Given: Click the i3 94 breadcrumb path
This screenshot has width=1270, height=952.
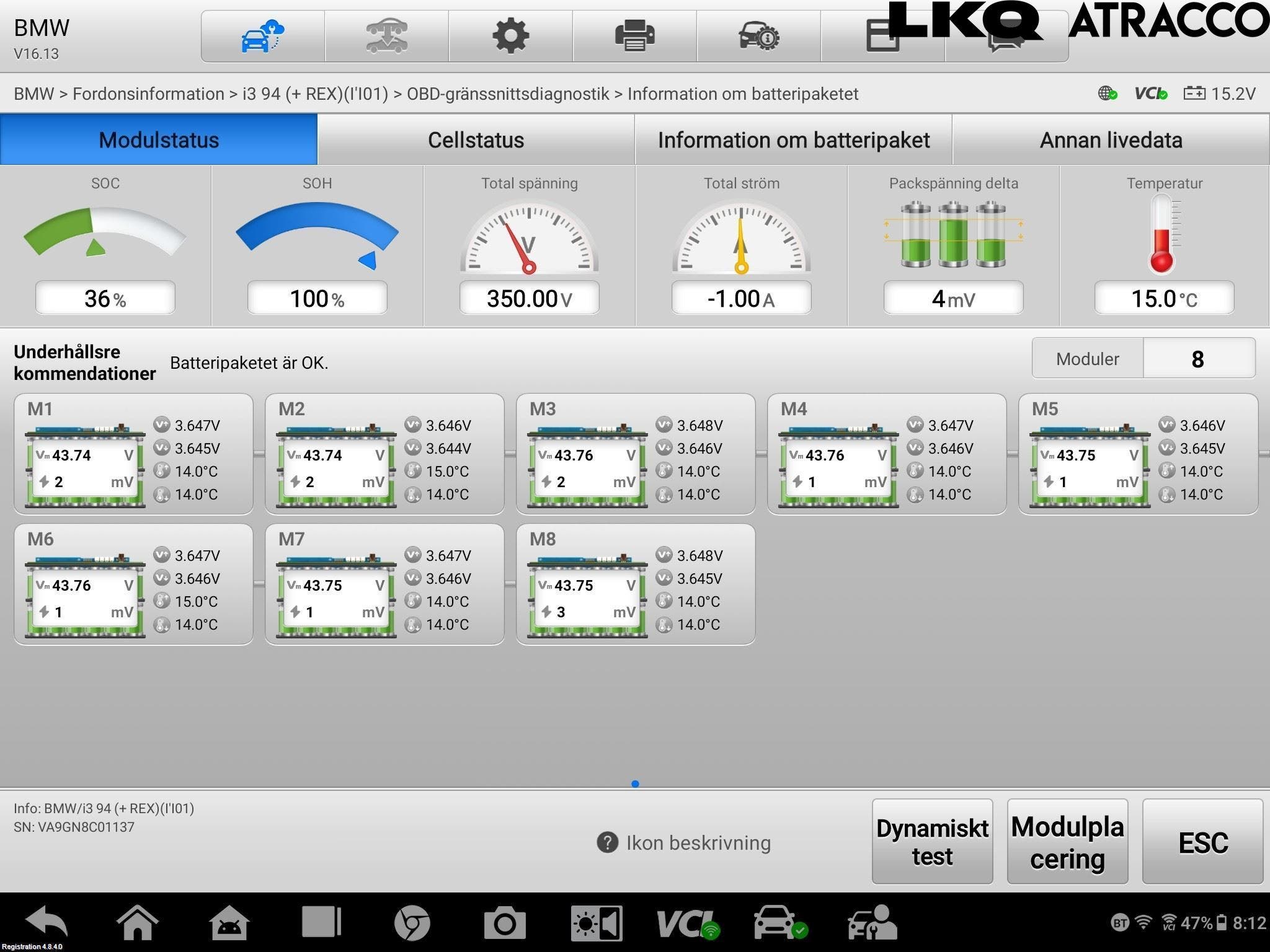Looking at the screenshot, I should (x=315, y=94).
